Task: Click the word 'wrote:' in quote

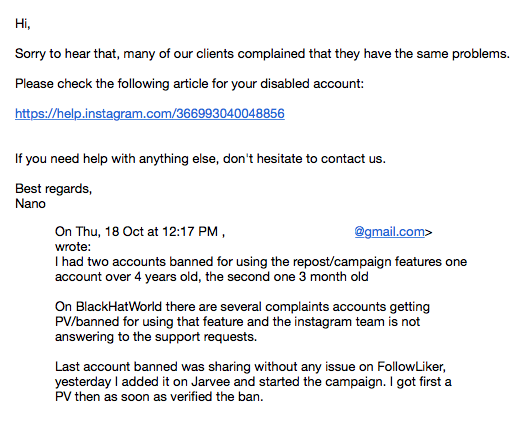Action: point(73,247)
